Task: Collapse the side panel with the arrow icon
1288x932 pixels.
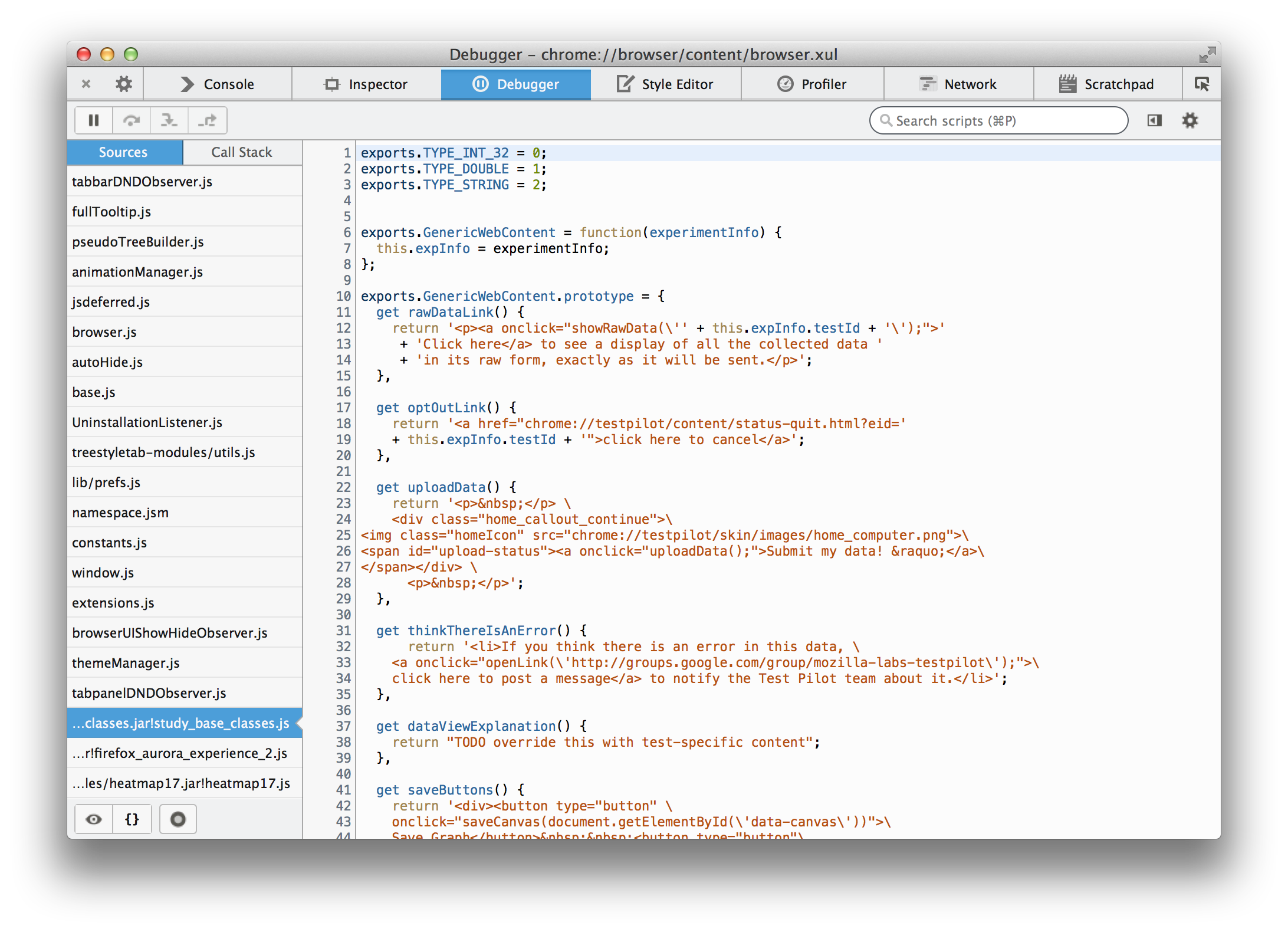Action: tap(1155, 120)
